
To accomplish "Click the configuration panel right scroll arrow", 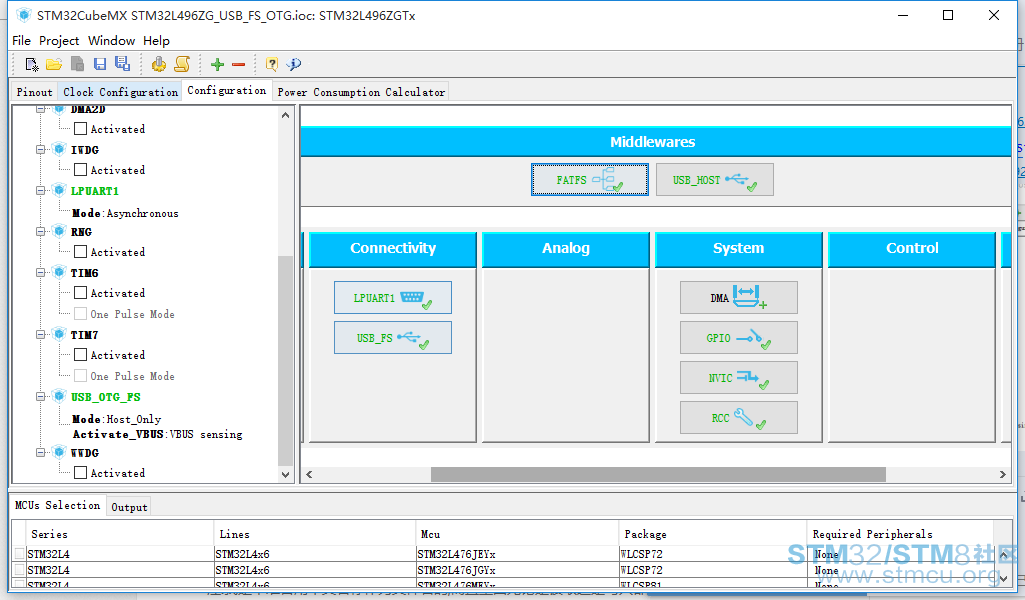I will point(1003,475).
